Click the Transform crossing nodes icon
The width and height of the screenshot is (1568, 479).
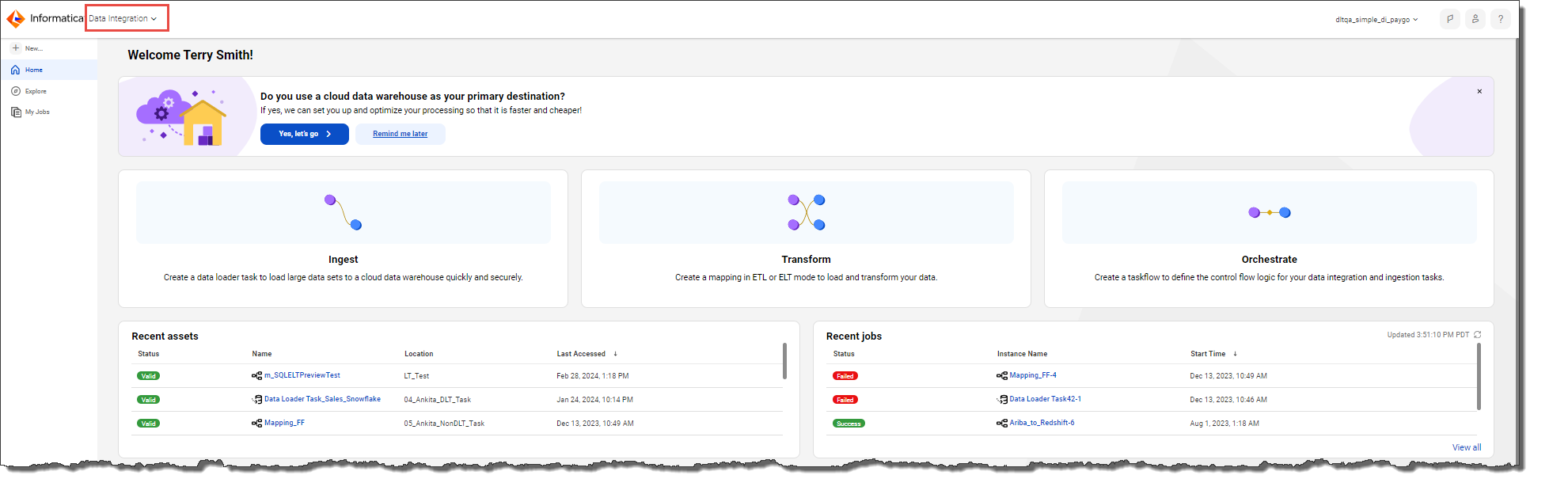807,212
